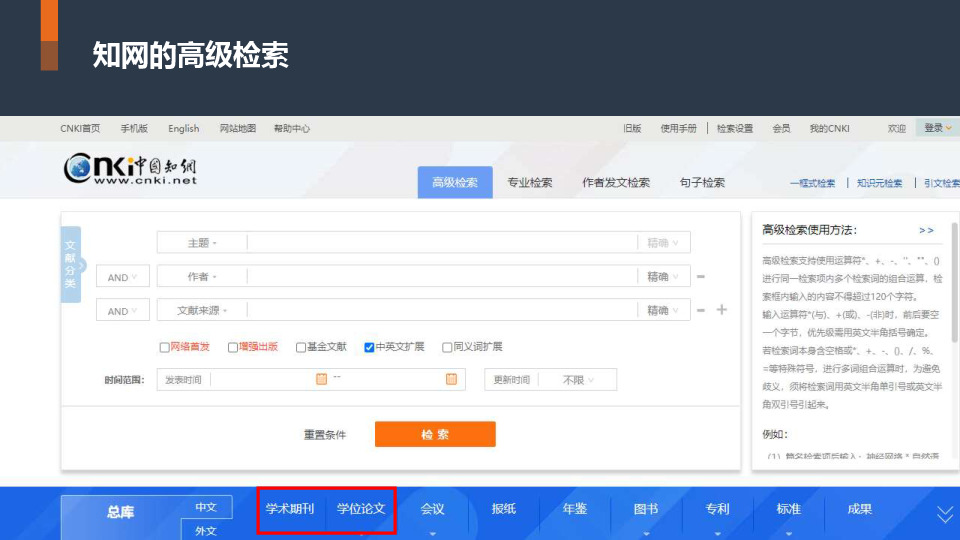
Task: Remove the 文献来源 search row with minus
Action: pyautogui.click(x=701, y=310)
